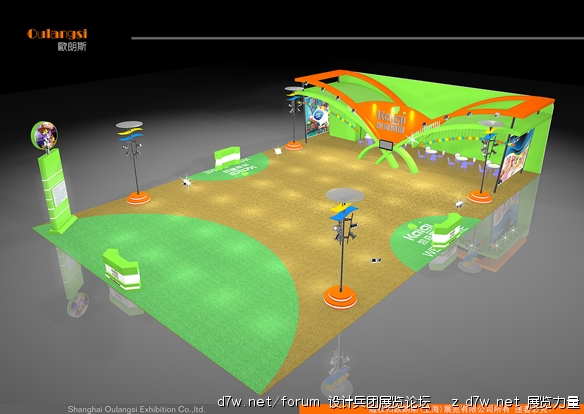This screenshot has width=584, height=414.
Task: Click the rear green counter near floor logo
Action: (x=227, y=157)
